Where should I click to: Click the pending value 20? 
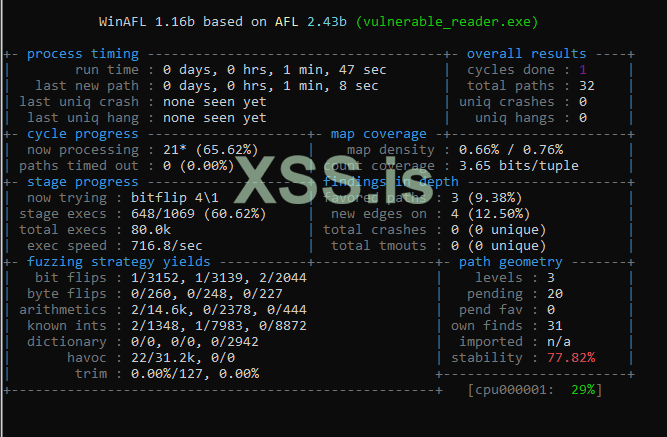[x=555, y=294]
